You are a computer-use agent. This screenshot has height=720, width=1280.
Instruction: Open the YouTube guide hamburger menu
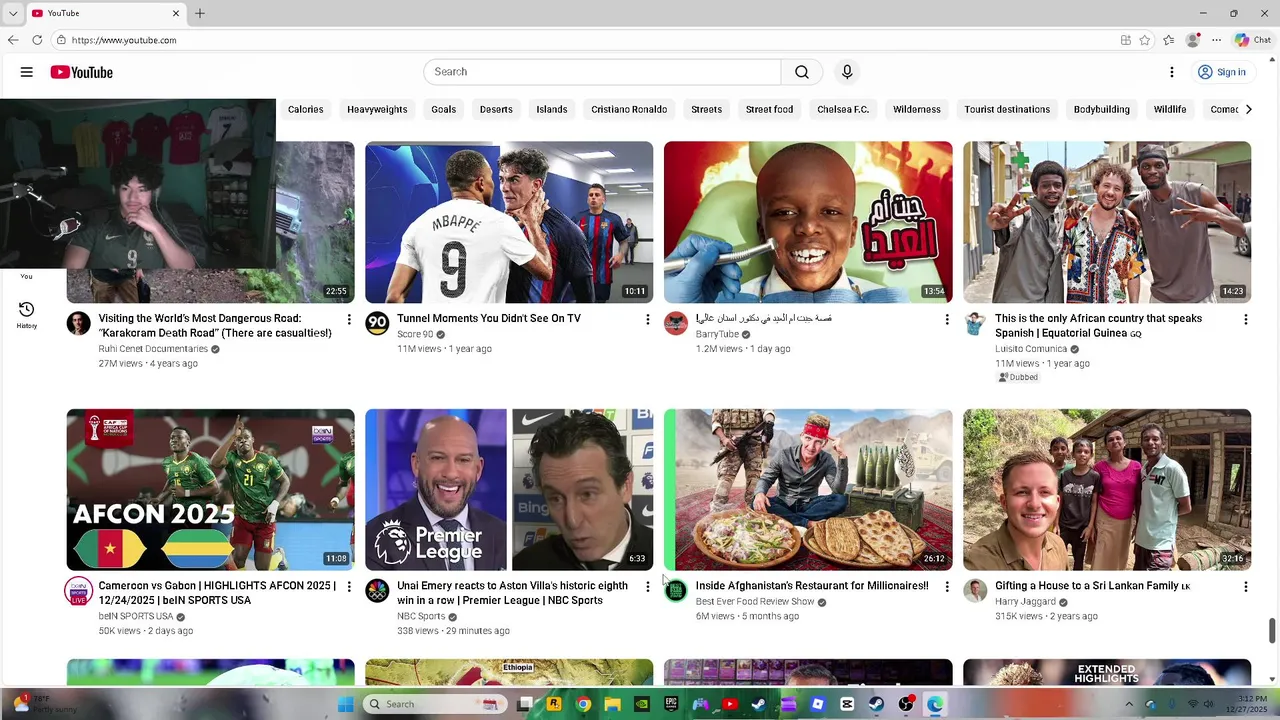tap(27, 72)
